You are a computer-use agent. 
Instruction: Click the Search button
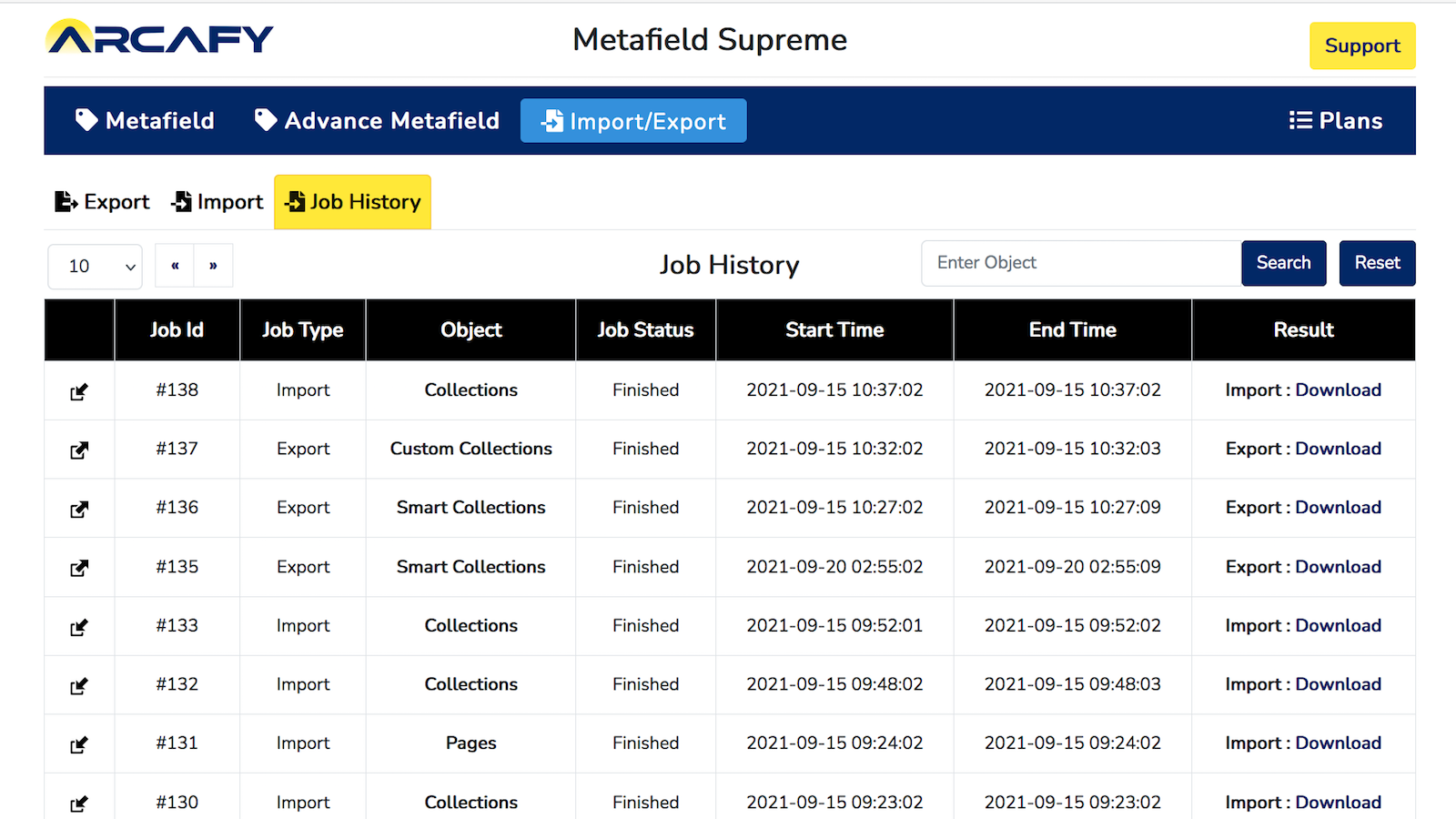1283,263
